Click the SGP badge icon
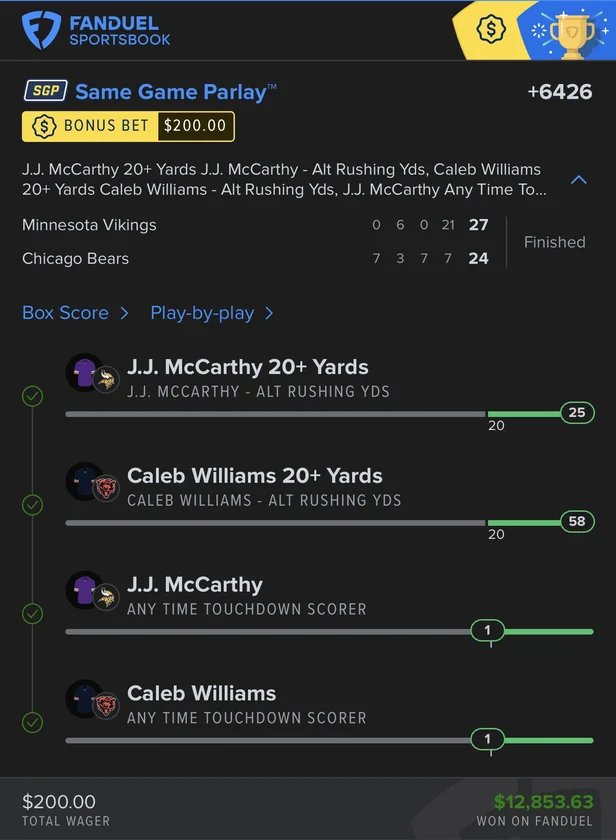This screenshot has height=840, width=616. coord(45,92)
